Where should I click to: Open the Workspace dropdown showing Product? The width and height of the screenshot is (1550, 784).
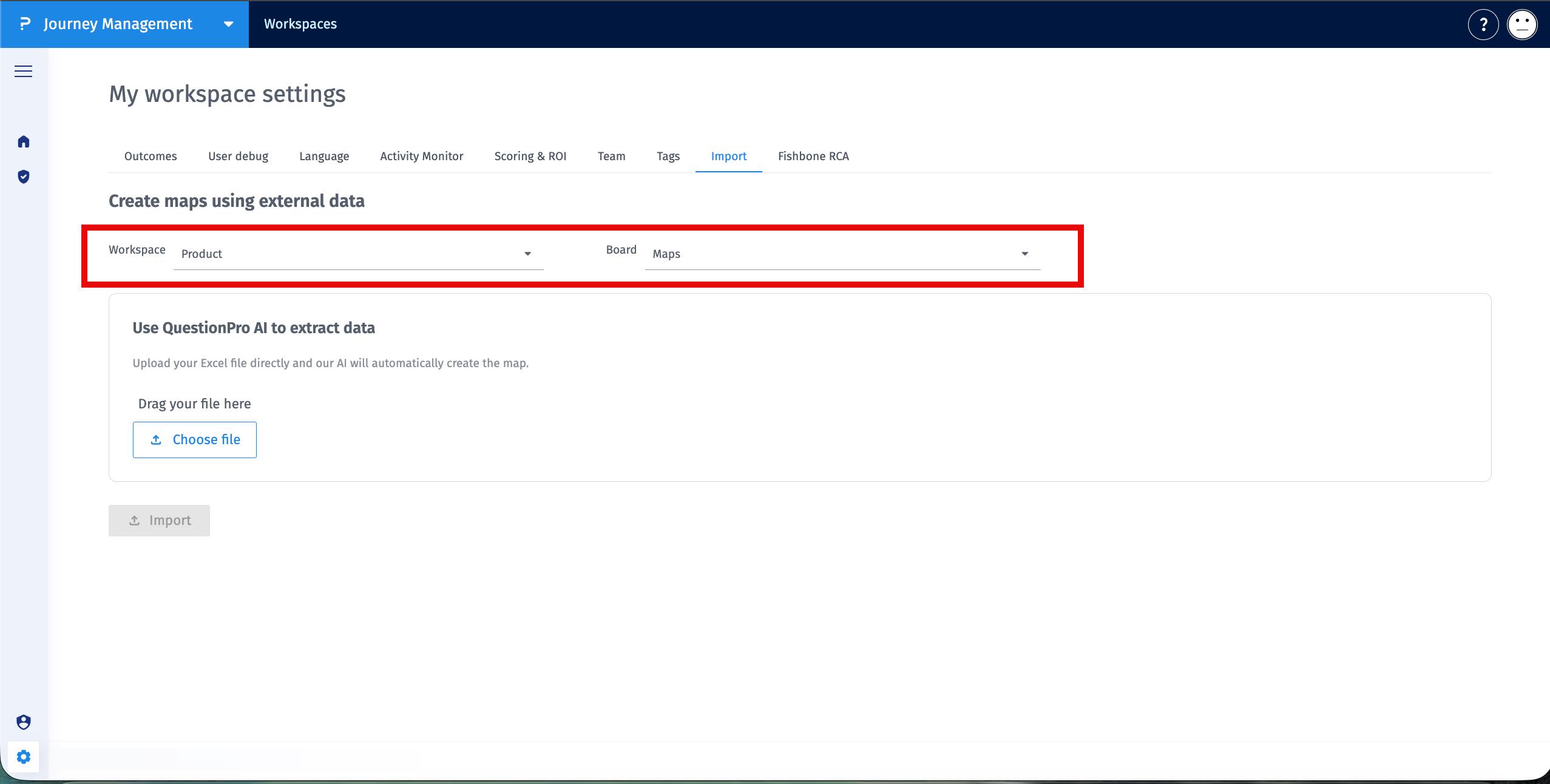(358, 254)
